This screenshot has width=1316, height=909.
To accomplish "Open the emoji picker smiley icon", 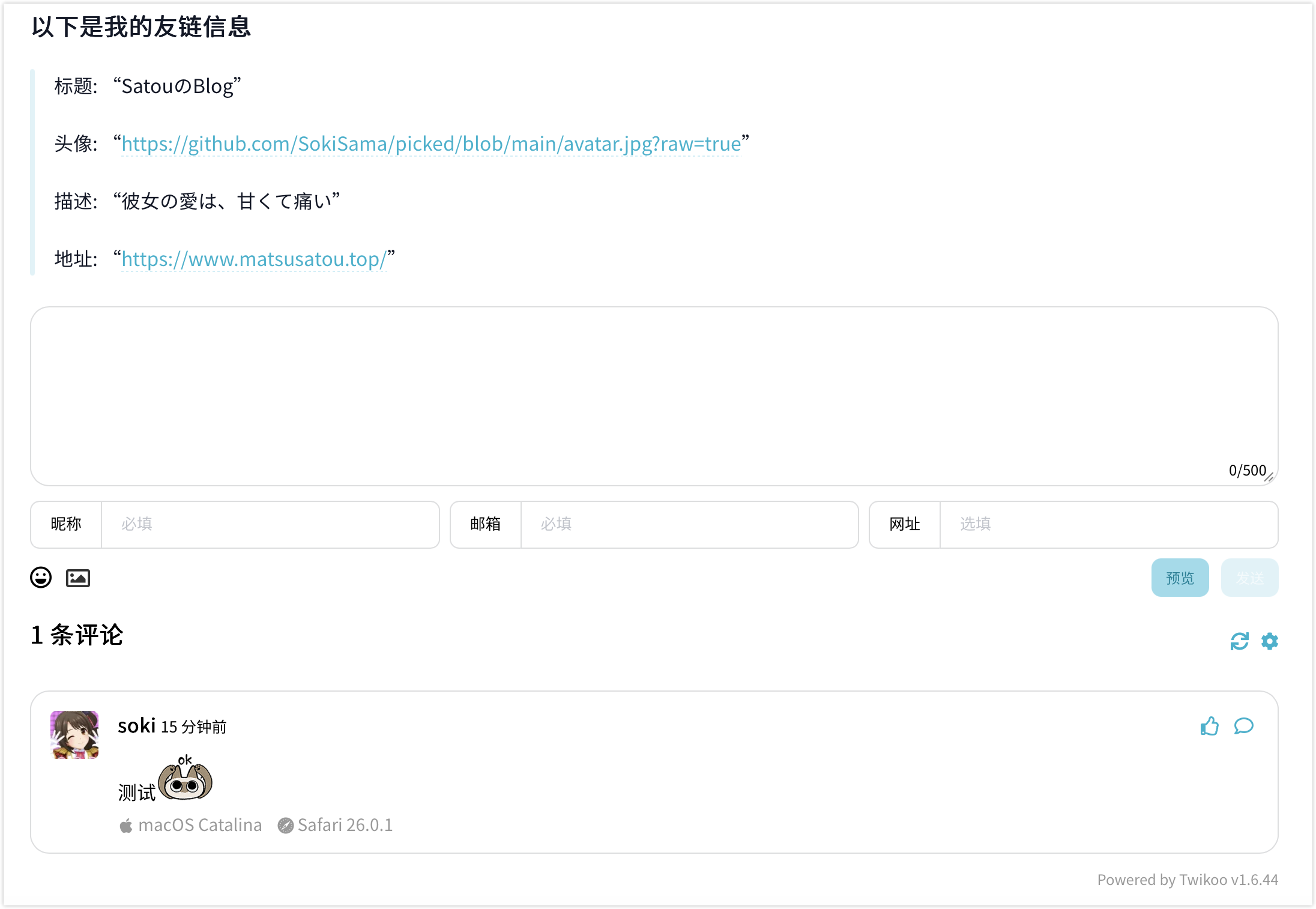I will pyautogui.click(x=41, y=578).
